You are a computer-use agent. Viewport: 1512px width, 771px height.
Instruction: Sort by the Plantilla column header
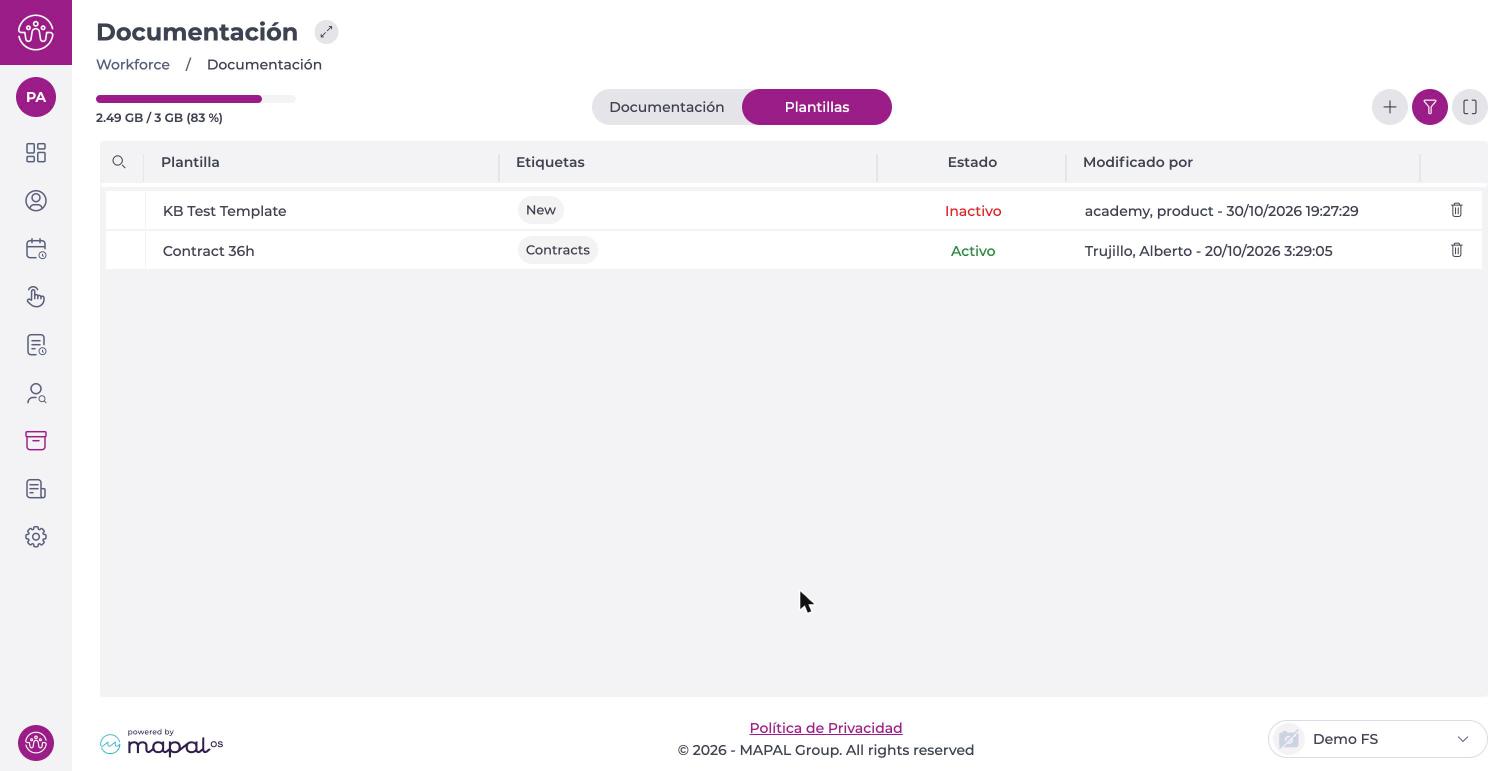click(x=190, y=162)
